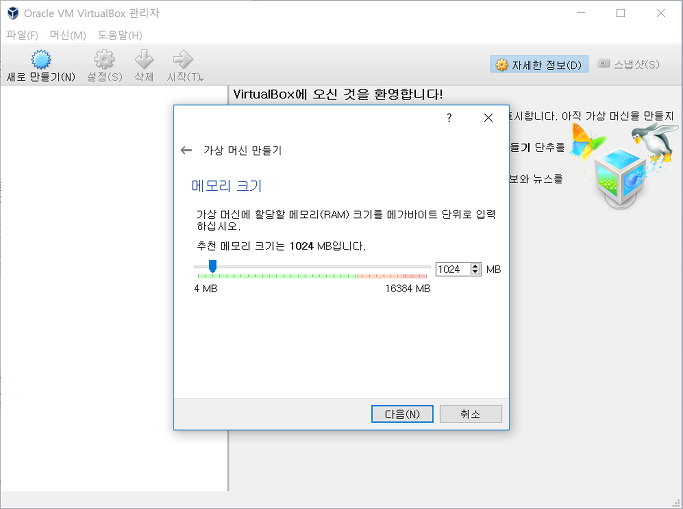This screenshot has height=509, width=683.
Task: Click the Delete (삭제) arrow icon
Action: pyautogui.click(x=144, y=59)
